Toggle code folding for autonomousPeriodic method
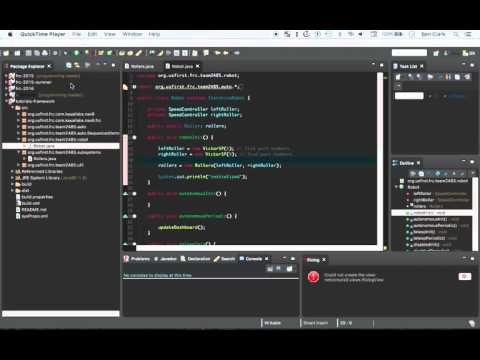The image size is (480, 360). pyautogui.click(x=134, y=216)
